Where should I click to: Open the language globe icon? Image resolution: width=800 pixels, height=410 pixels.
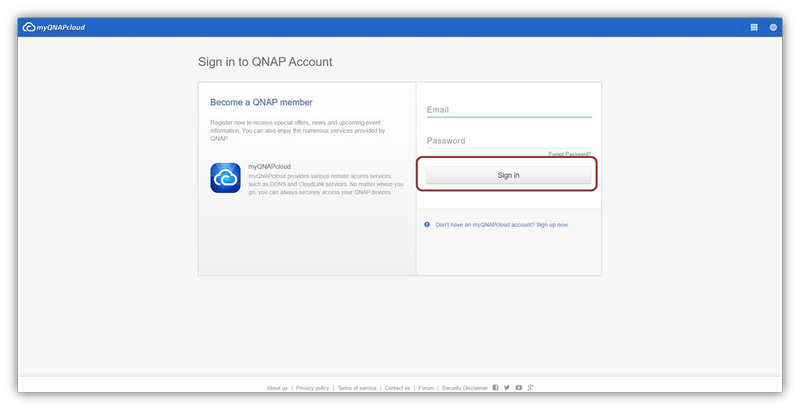click(773, 27)
